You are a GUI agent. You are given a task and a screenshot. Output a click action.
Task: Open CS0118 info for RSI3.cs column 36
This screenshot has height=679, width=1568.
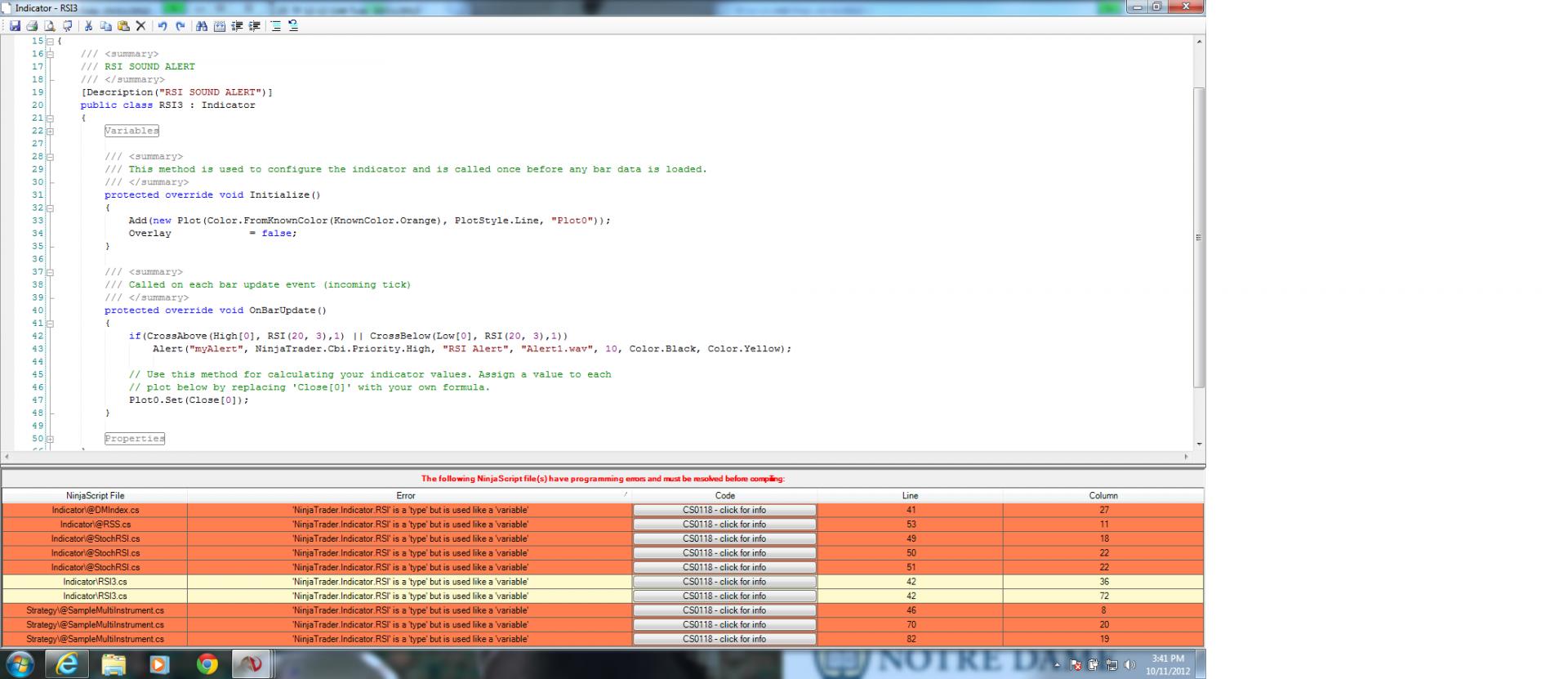[724, 582]
